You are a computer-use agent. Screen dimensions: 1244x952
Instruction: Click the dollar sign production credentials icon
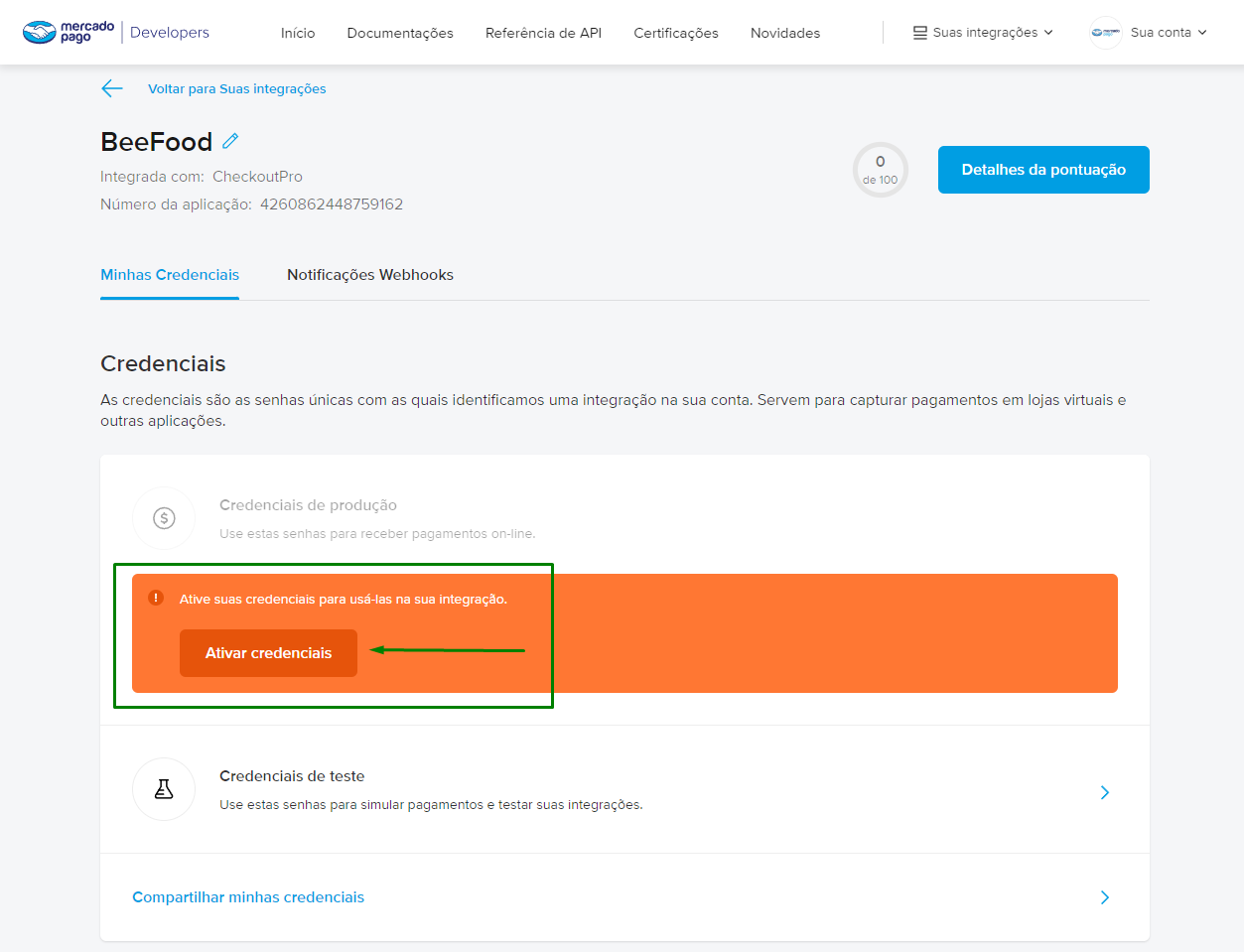tap(164, 518)
